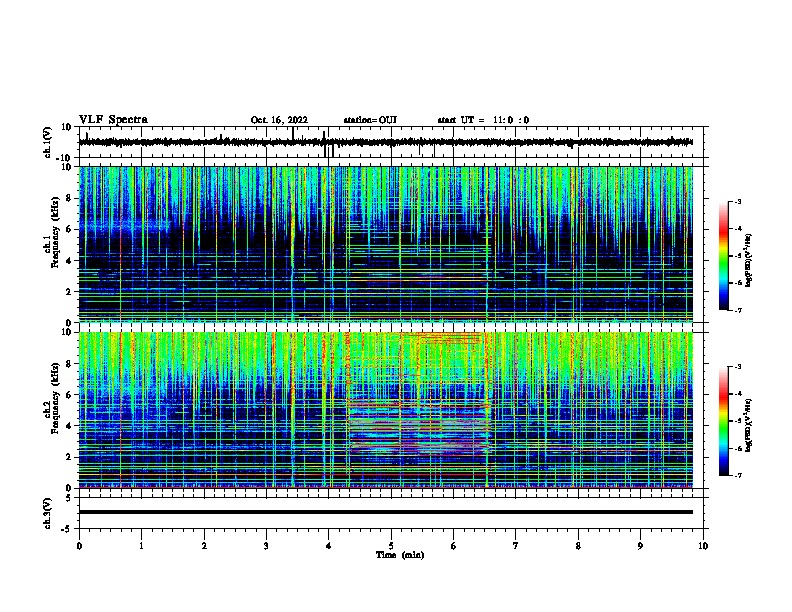Click time axis tick label "0"
This screenshot has height=612, width=792.
point(79,546)
